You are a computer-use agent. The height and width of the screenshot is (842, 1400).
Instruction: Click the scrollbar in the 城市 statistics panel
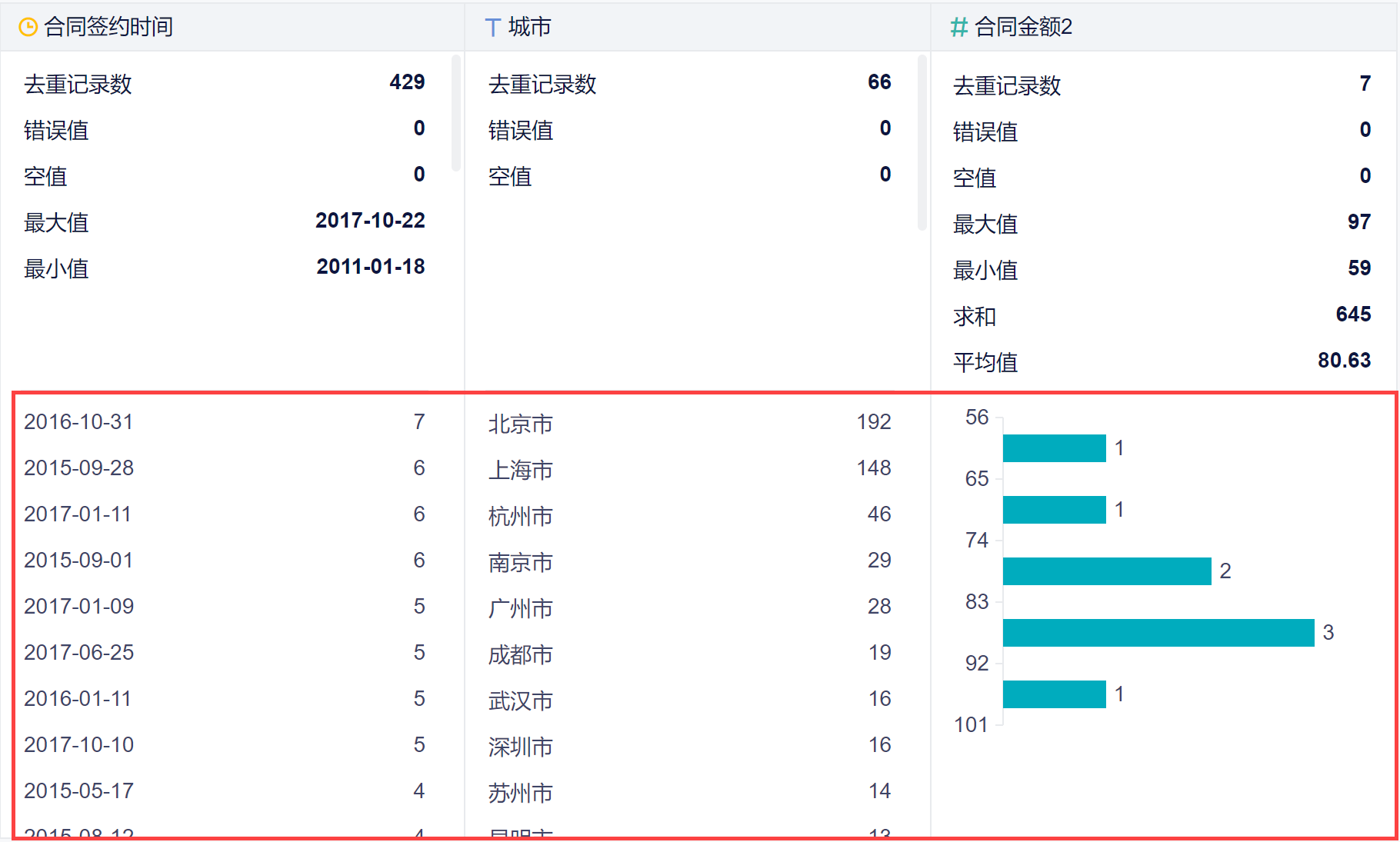(922, 142)
